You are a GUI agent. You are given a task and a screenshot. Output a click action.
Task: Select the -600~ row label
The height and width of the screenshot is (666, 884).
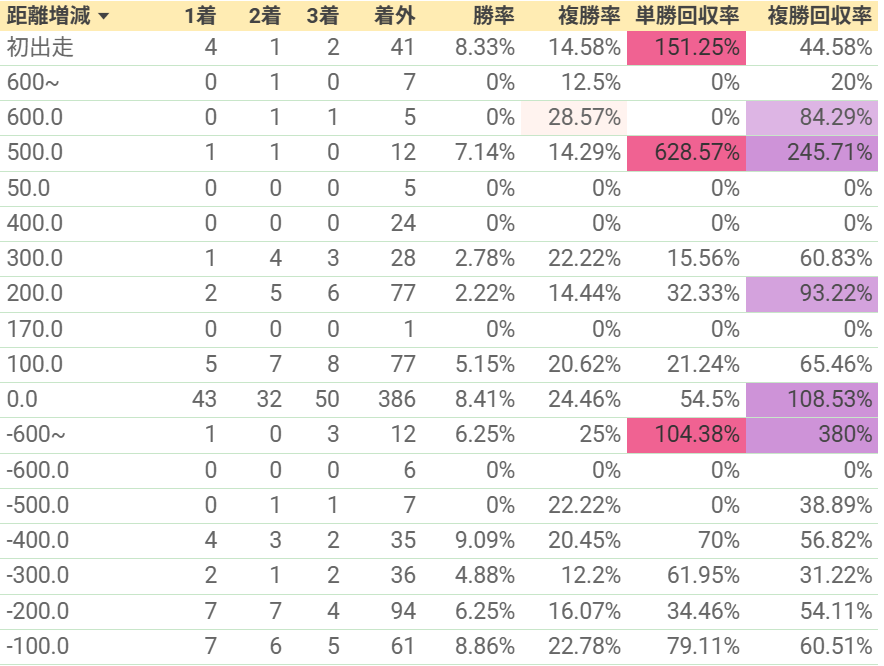pos(36,434)
